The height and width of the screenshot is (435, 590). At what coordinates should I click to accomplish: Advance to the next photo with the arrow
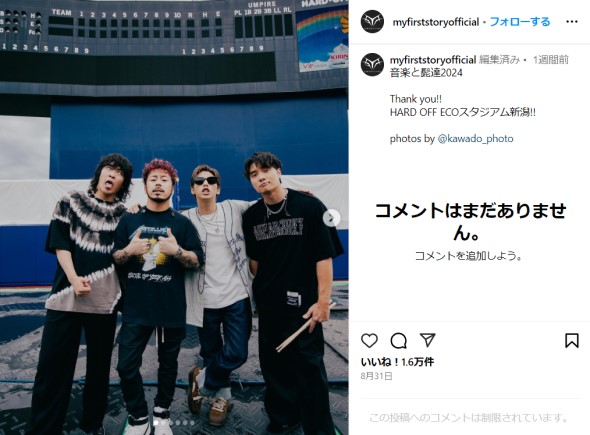tap(331, 218)
